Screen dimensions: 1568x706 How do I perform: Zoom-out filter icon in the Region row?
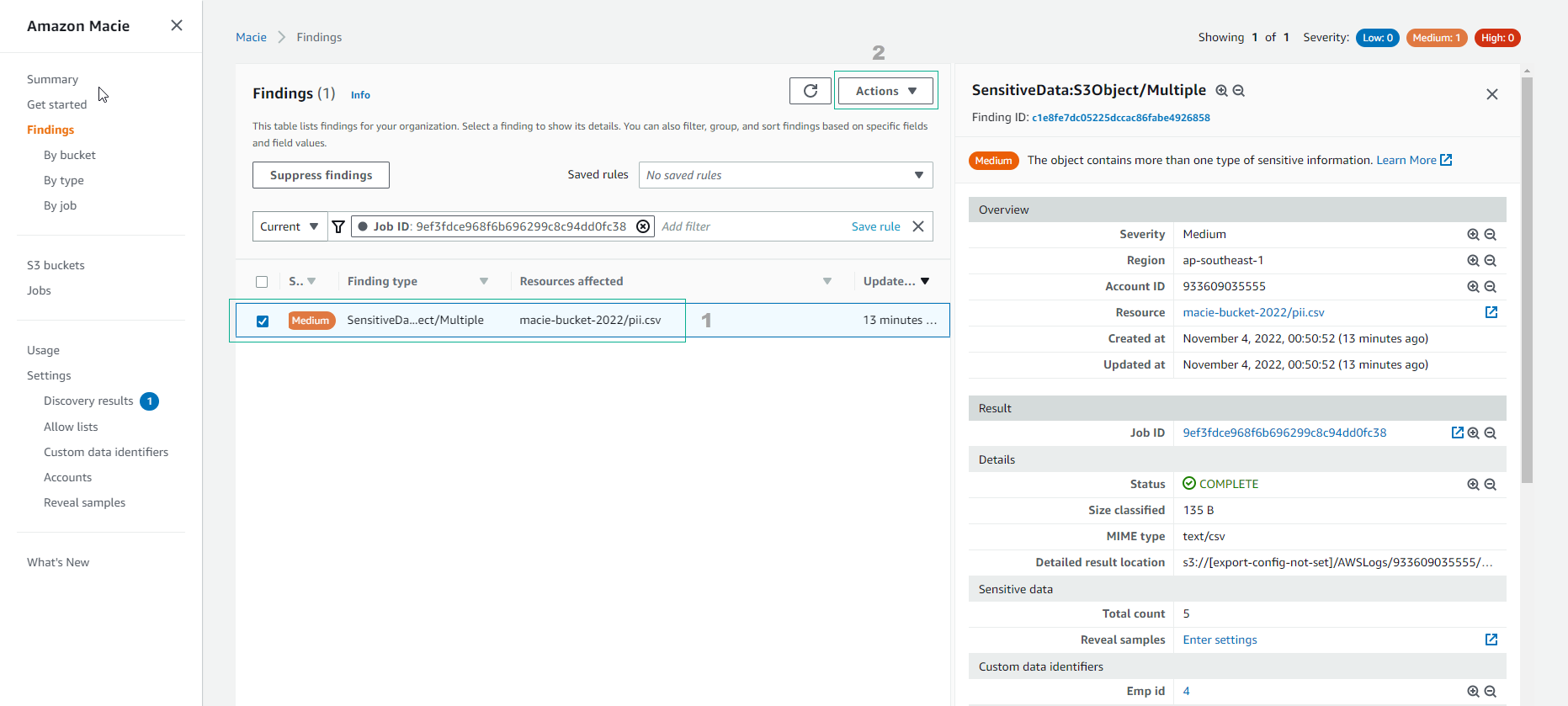coord(1490,261)
